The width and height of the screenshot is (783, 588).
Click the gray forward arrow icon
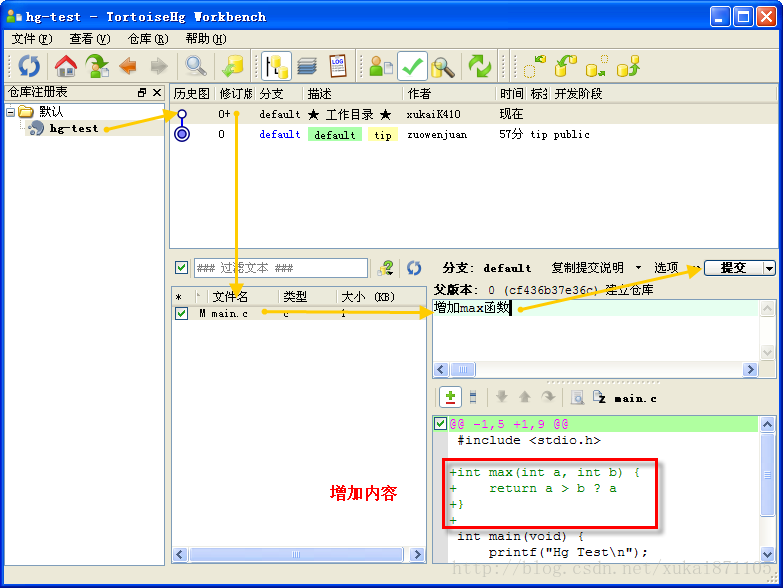159,65
